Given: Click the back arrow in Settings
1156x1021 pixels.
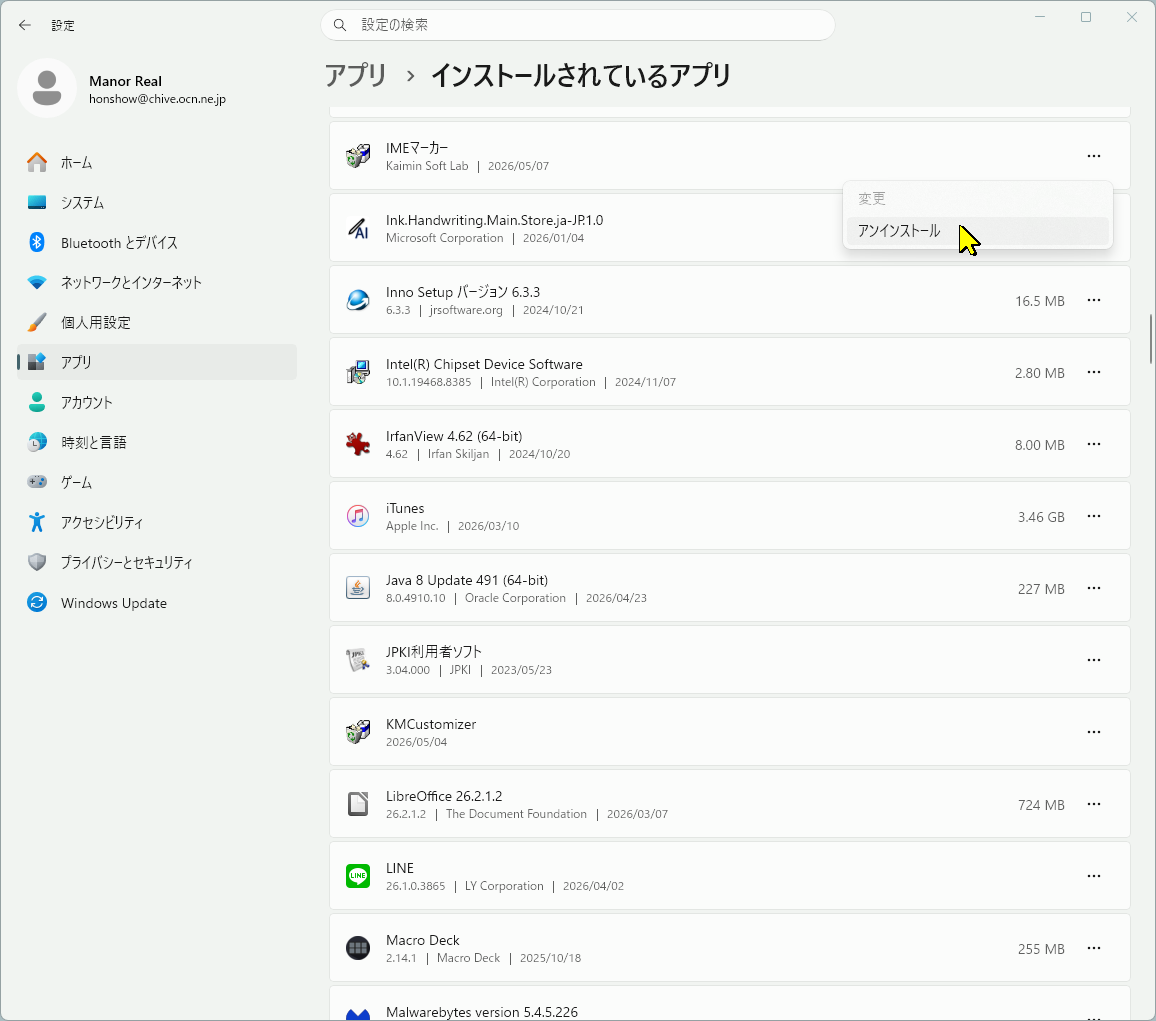Looking at the screenshot, I should [x=25, y=25].
